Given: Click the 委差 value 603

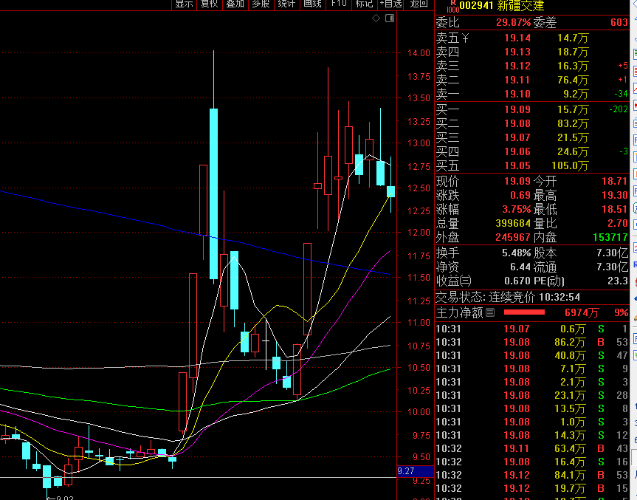Looking at the screenshot, I should click(619, 22).
